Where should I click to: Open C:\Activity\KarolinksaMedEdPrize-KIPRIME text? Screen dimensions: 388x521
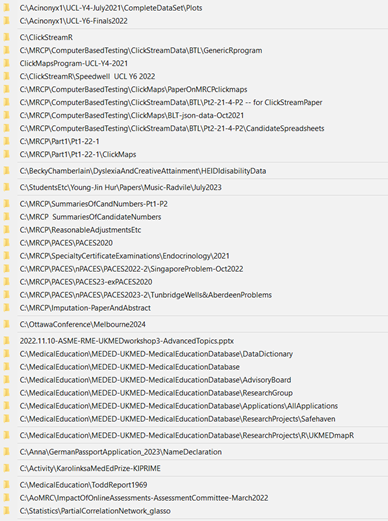90,468
